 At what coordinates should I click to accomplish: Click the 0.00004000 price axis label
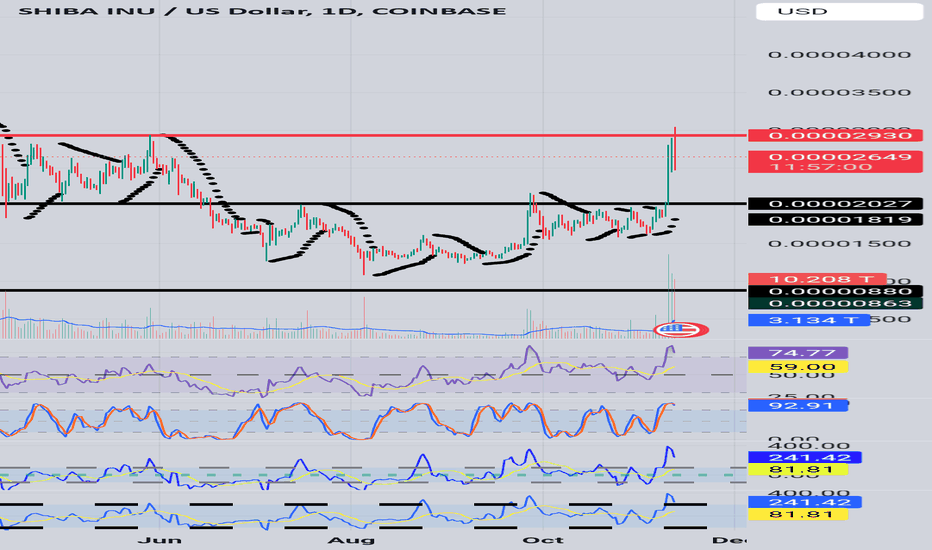tap(839, 55)
